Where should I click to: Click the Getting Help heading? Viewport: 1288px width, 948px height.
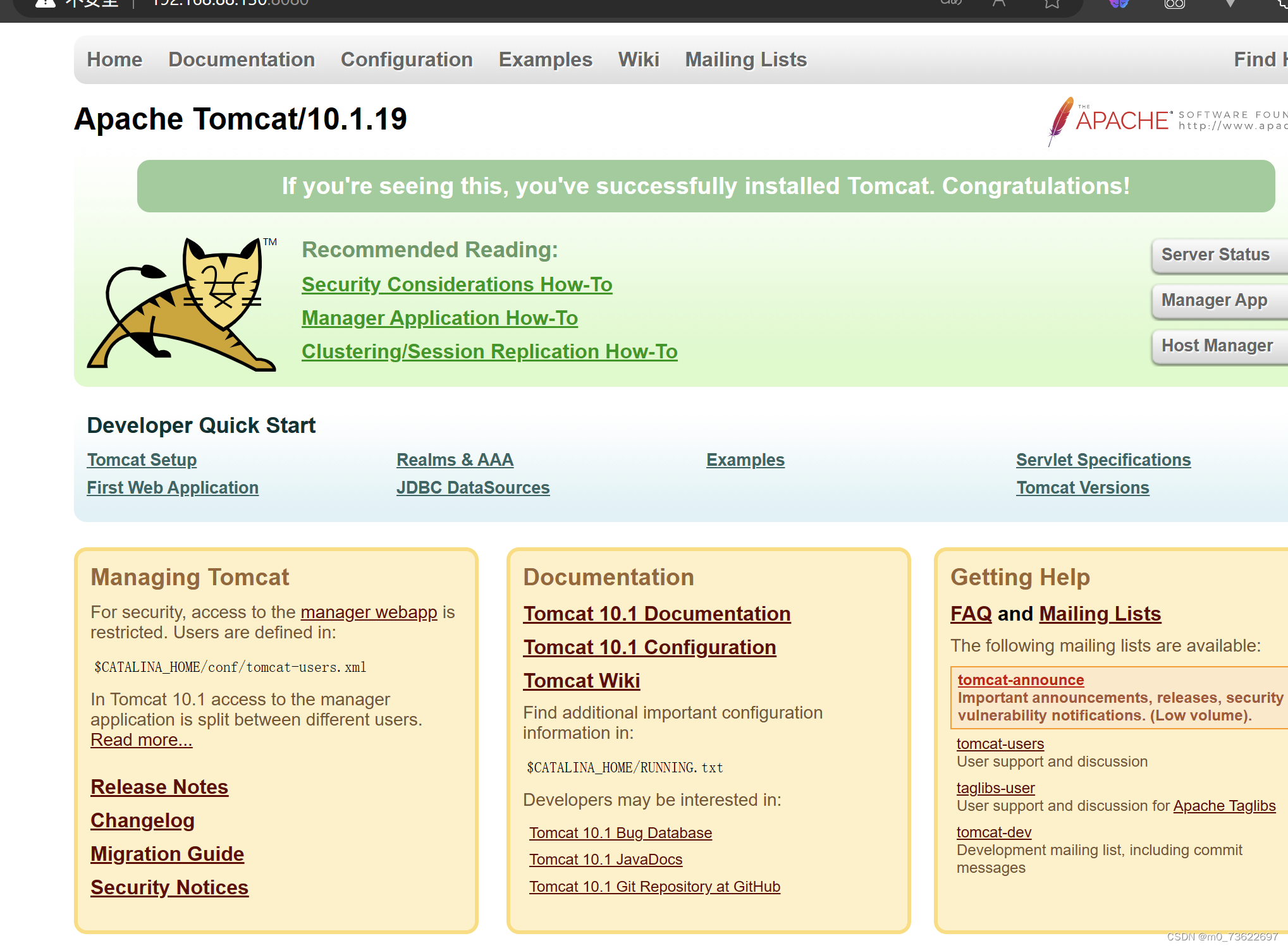pos(1020,577)
